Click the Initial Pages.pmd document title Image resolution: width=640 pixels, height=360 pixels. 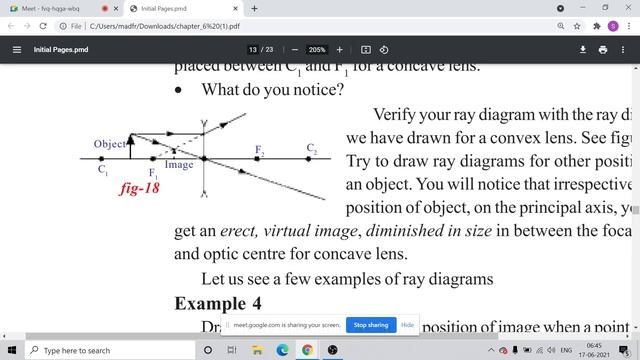pos(61,50)
